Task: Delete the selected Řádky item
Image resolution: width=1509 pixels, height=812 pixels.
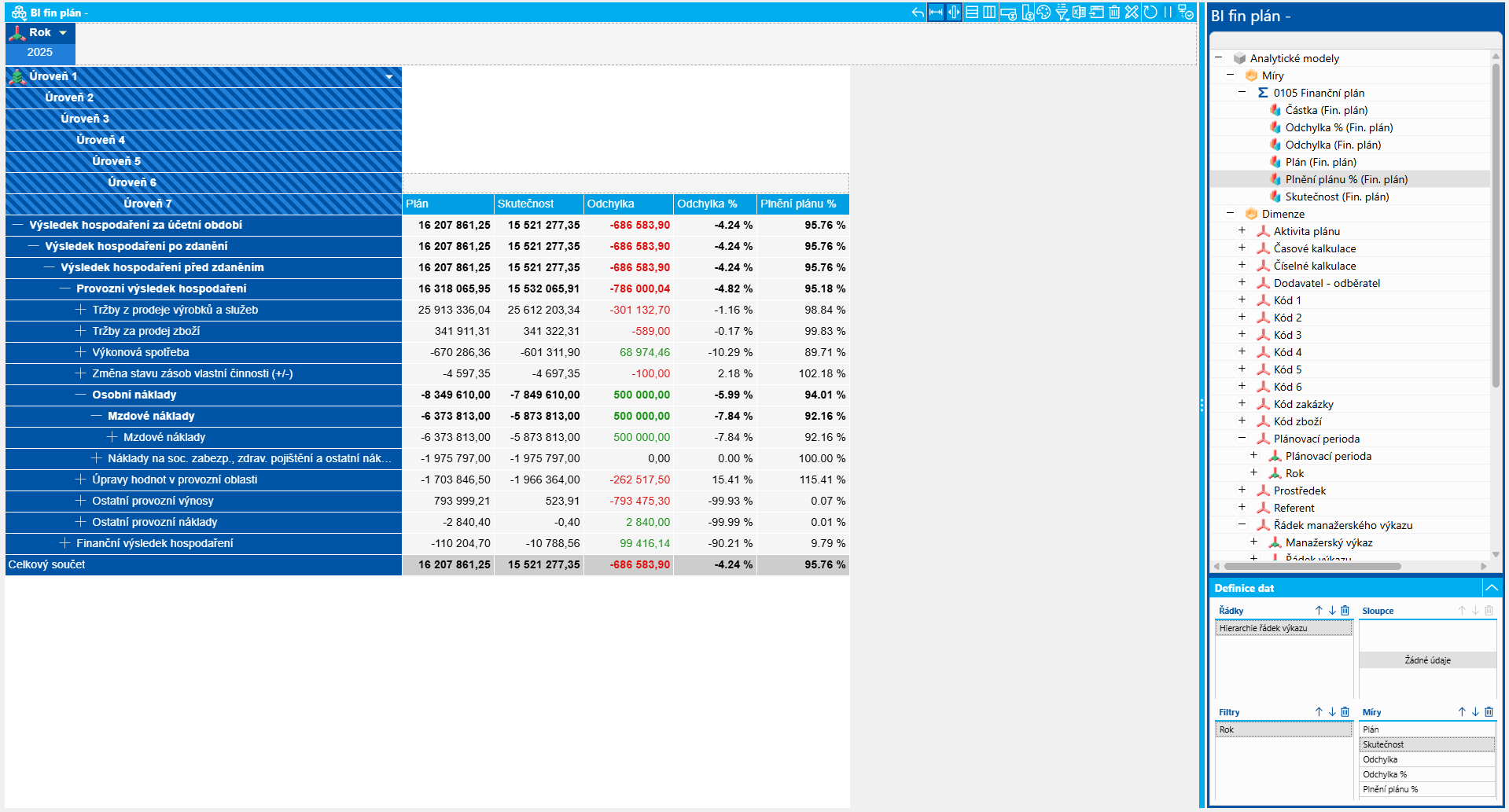Action: pyautogui.click(x=1345, y=611)
